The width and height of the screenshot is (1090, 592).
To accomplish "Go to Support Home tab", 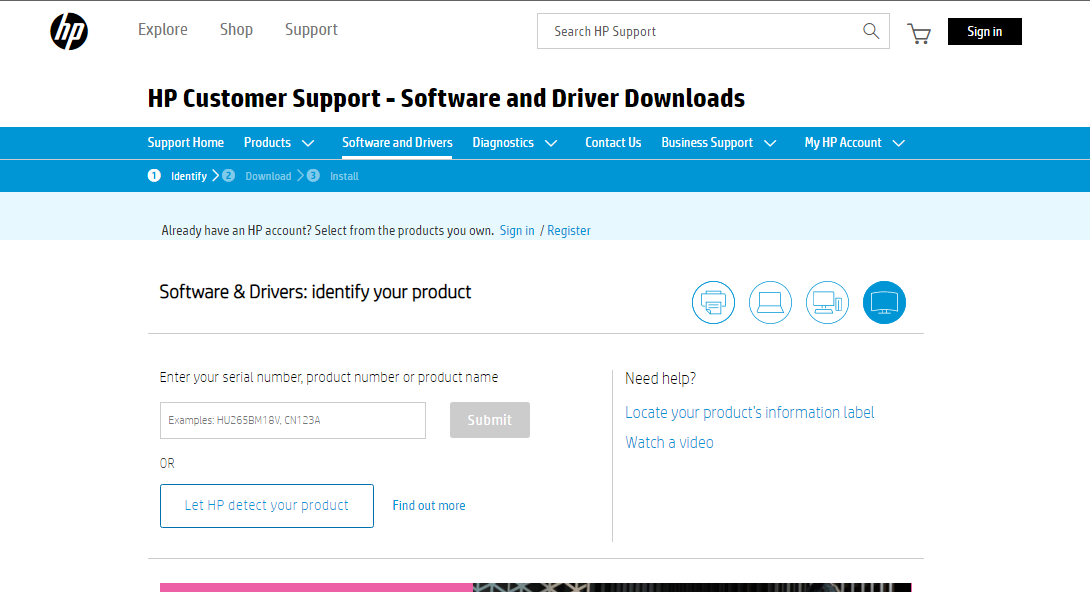I will [x=186, y=143].
